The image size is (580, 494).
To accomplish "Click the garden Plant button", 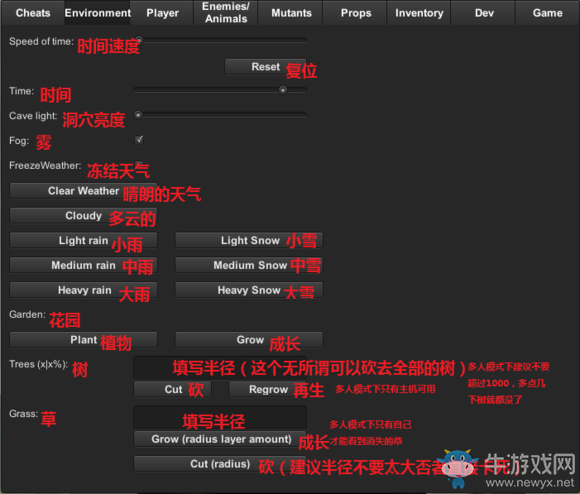I will point(83,340).
